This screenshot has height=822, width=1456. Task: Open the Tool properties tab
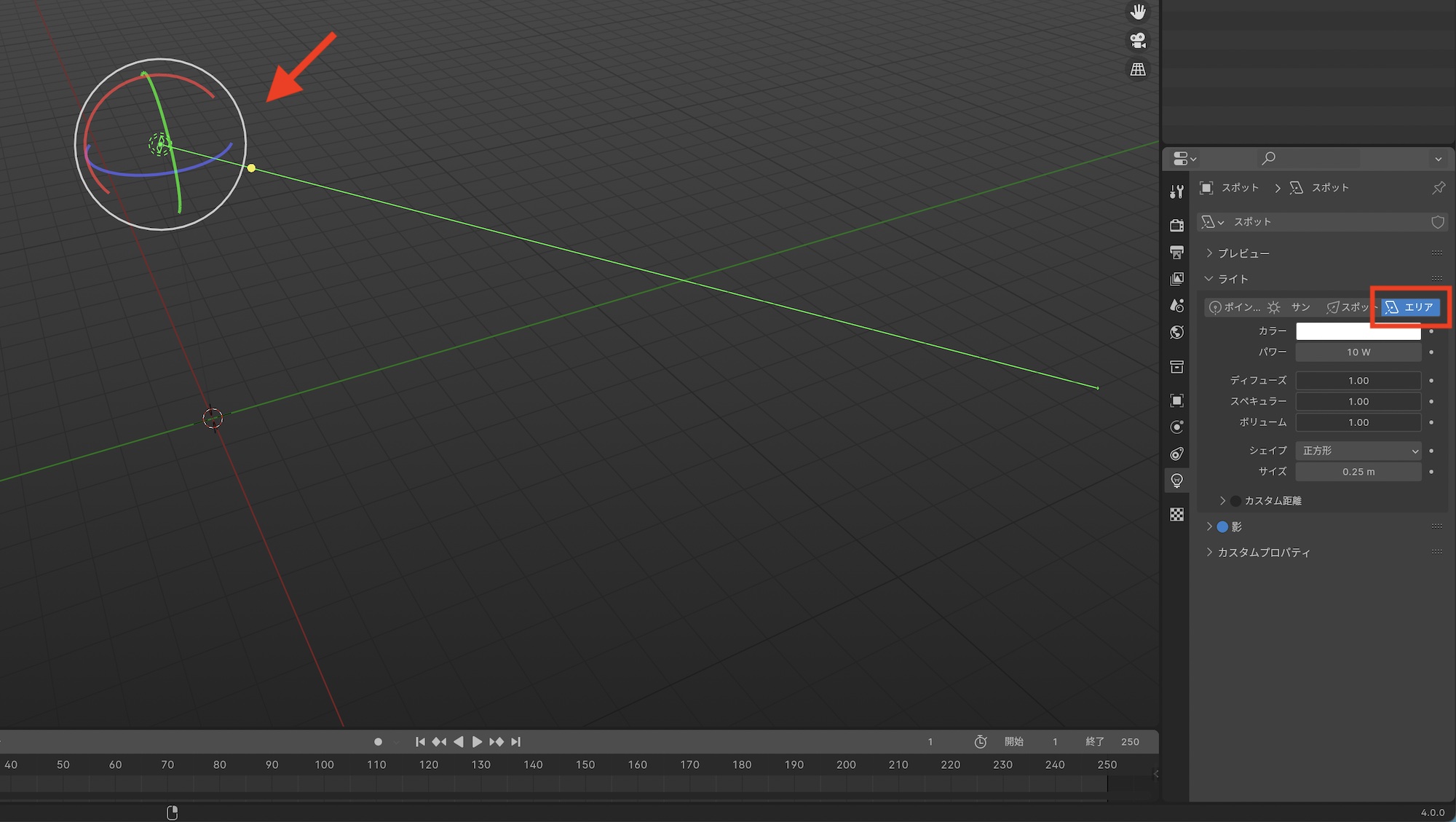coord(1176,191)
